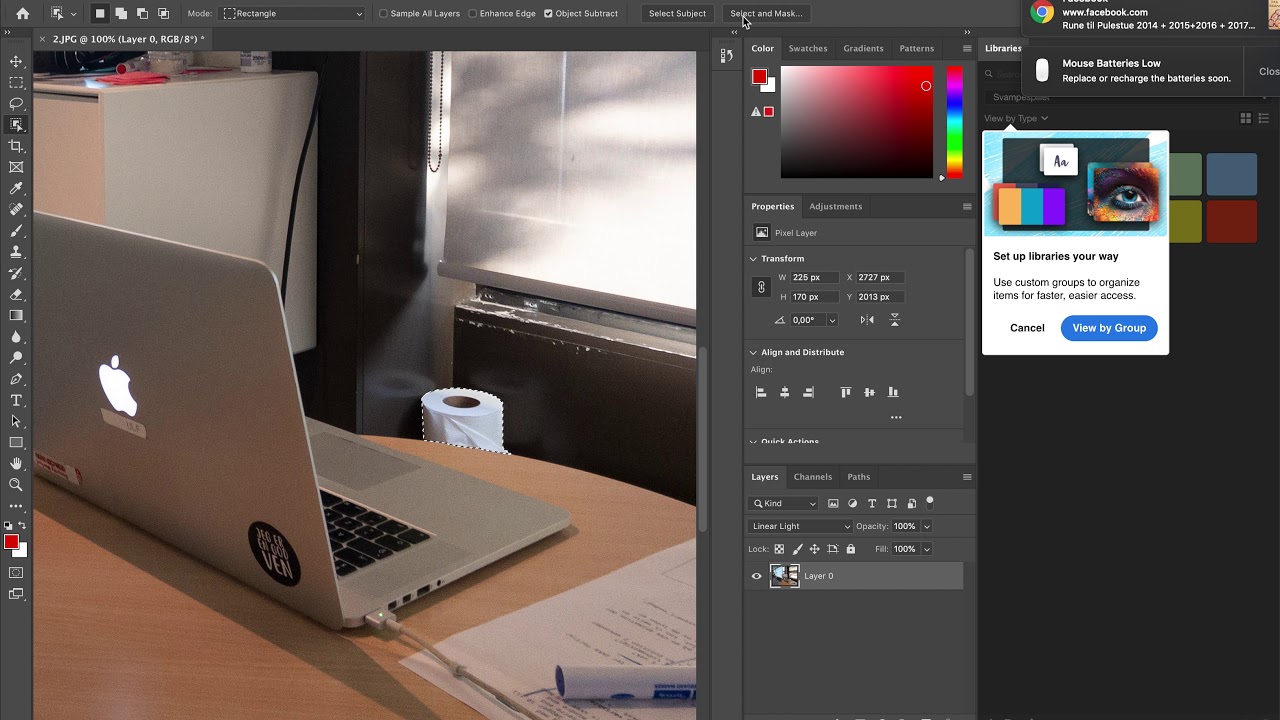Viewport: 1280px width, 720px height.
Task: Toggle the layer filter on/off switch
Action: pyautogui.click(x=930, y=502)
